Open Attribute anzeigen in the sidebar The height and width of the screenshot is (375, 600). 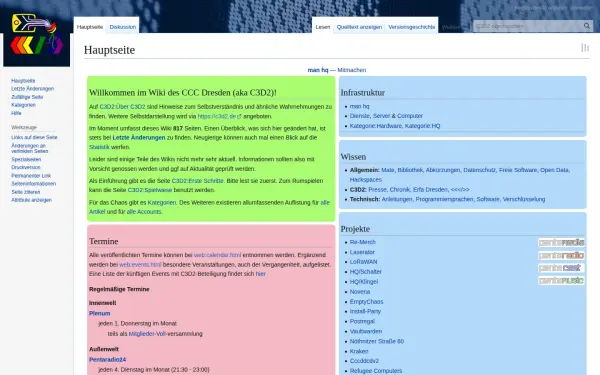pos(31,200)
